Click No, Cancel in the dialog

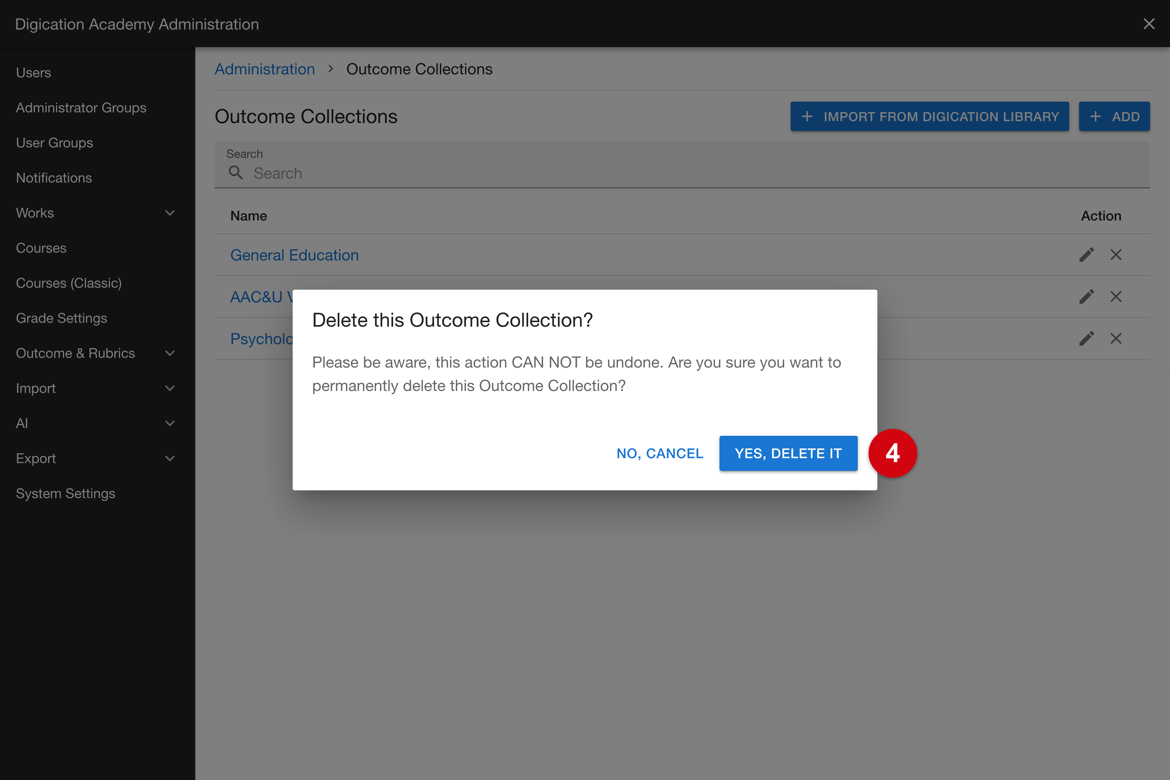click(x=660, y=453)
